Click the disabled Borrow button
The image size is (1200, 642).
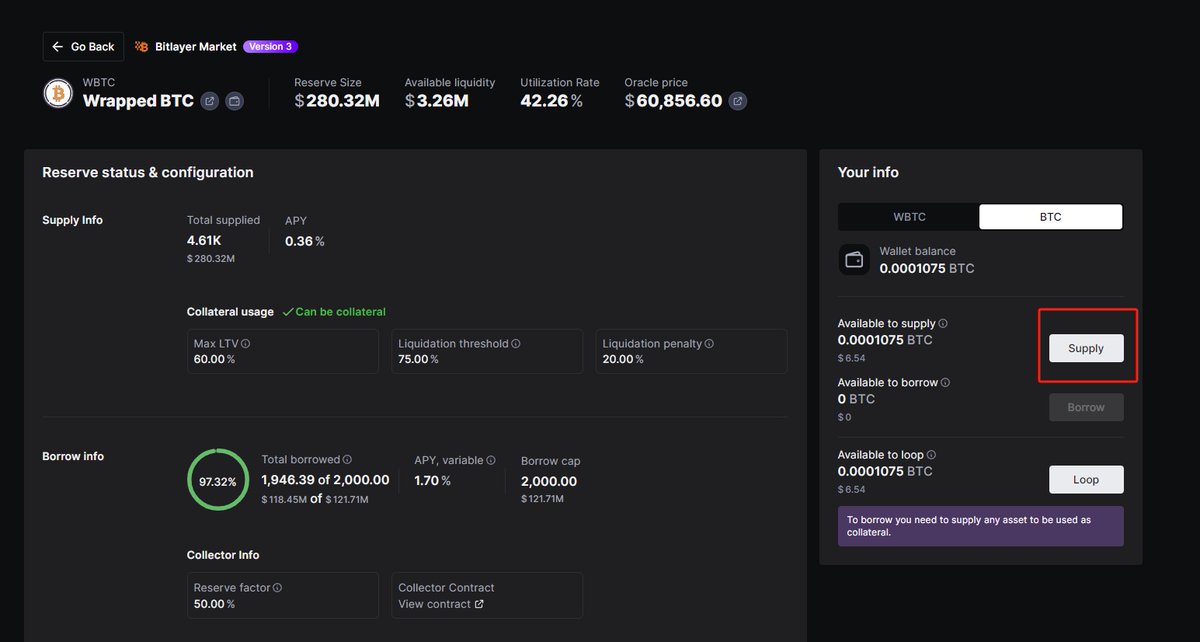[x=1086, y=407]
